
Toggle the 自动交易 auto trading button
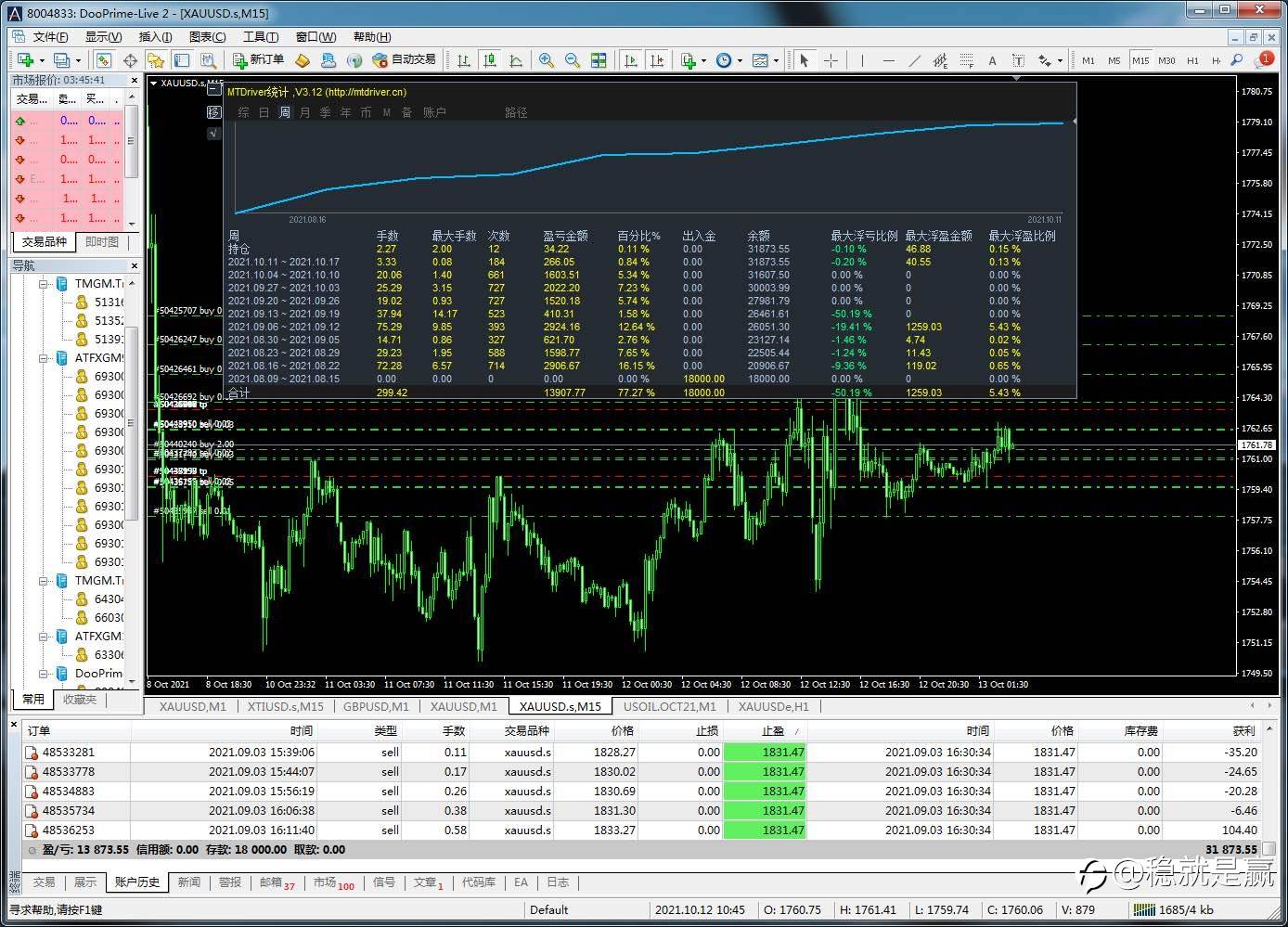click(404, 59)
